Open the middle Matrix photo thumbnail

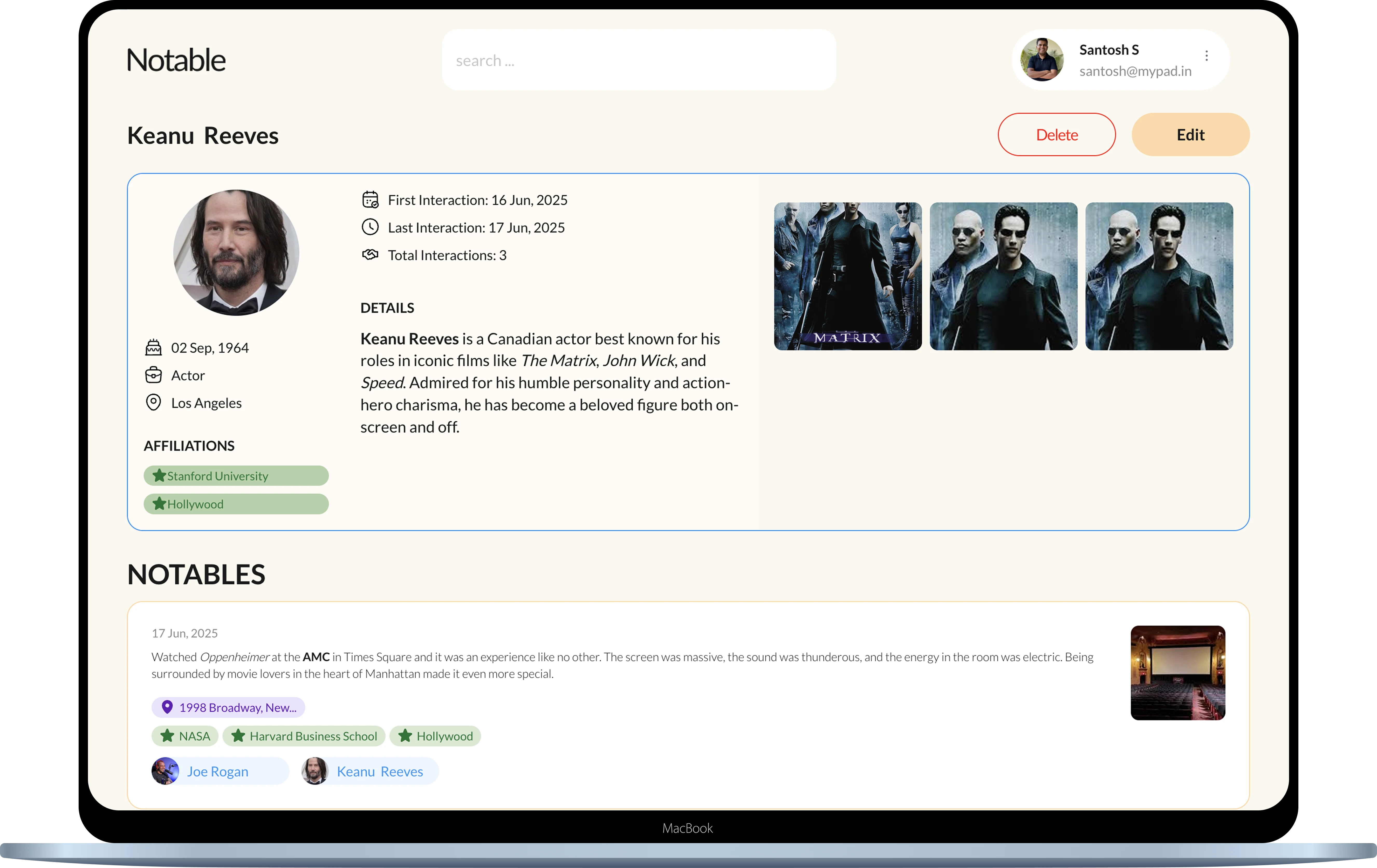point(1004,276)
